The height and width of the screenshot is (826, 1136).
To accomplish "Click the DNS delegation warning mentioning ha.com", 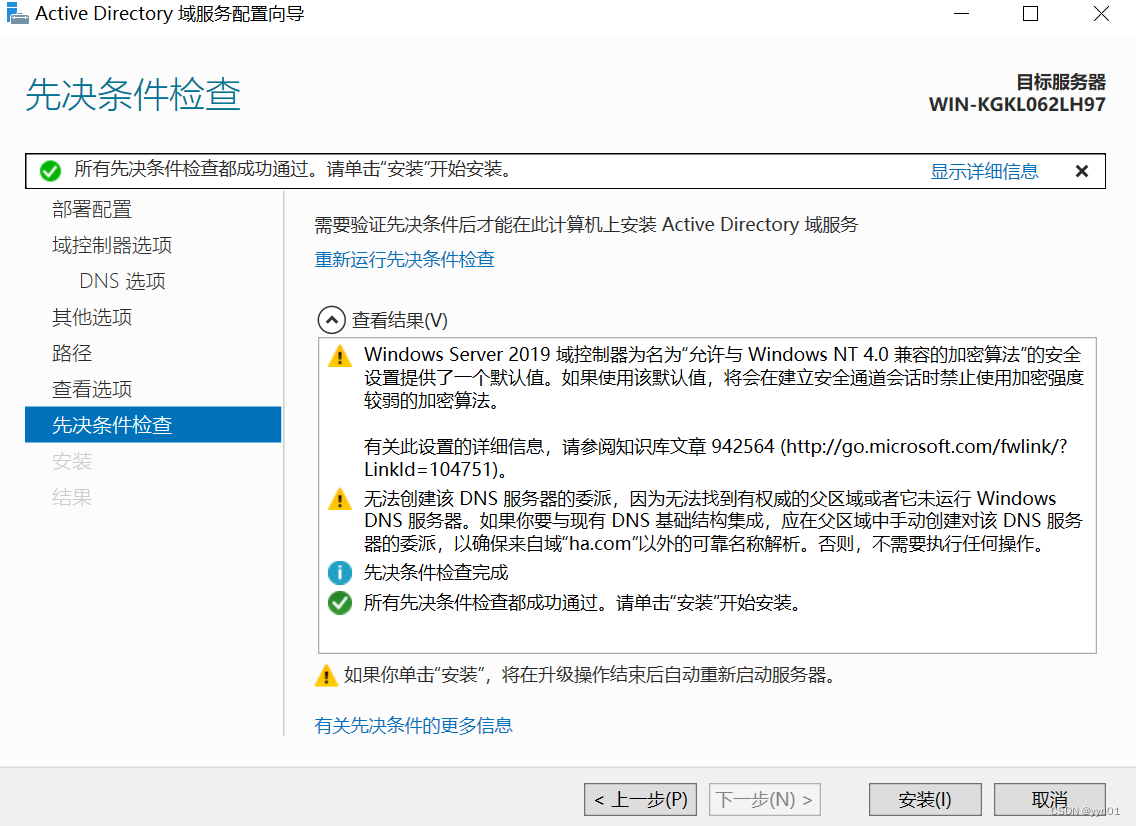I will coord(723,521).
